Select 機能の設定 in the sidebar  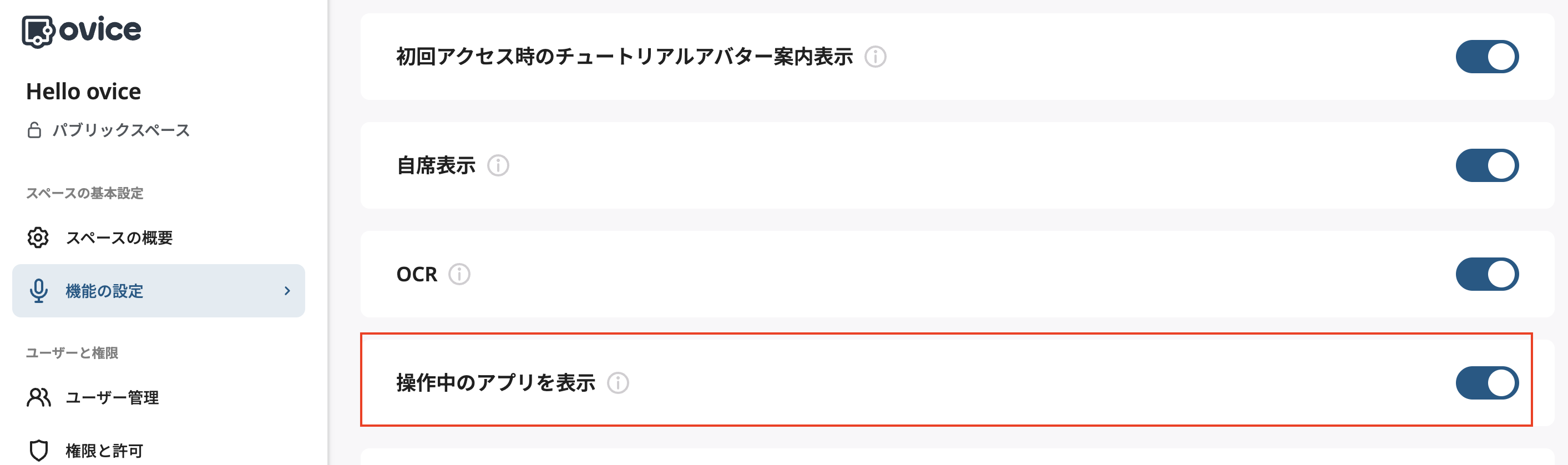103,291
